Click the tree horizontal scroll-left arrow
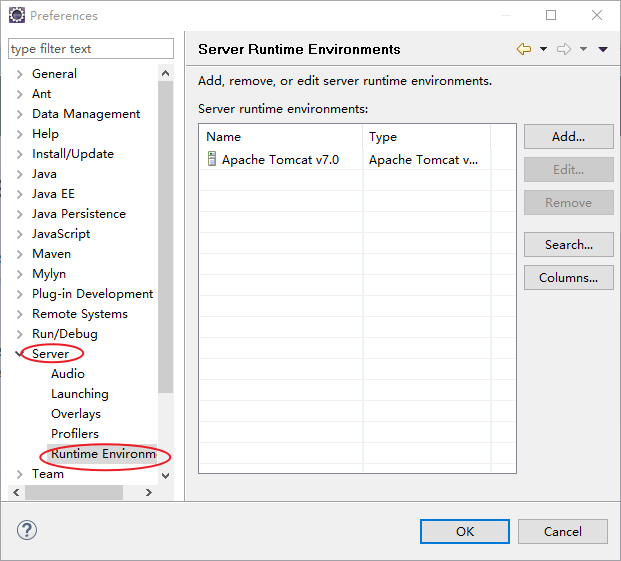Viewport: 621px width, 561px height. [x=16, y=492]
